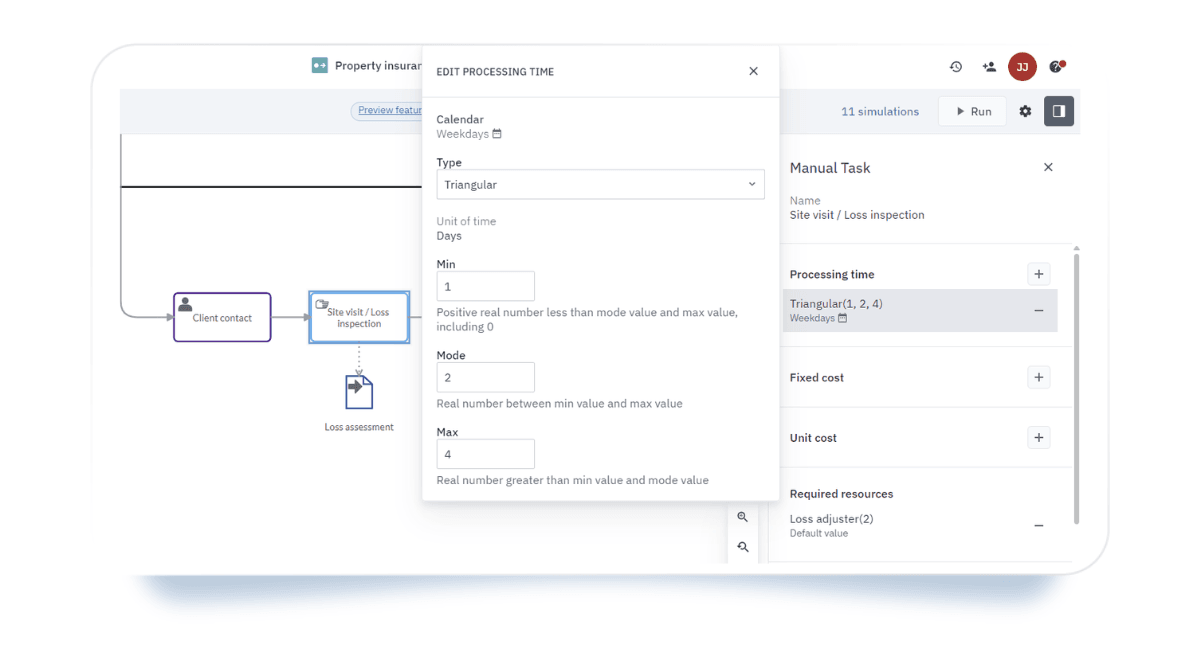Open the 11 simulations link

click(879, 111)
